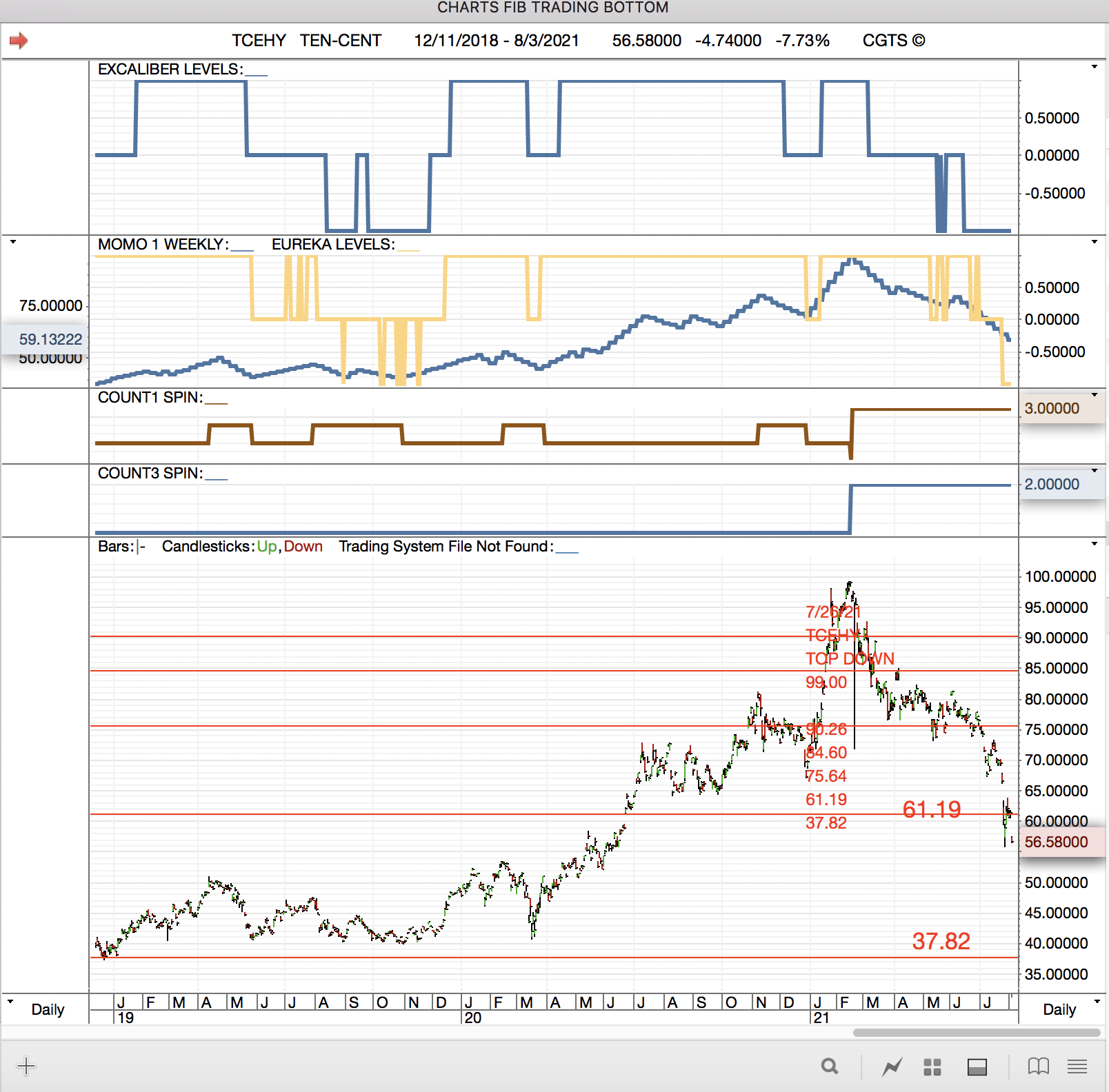Click the EUREKA LEVELS indicator label
This screenshot has width=1109, height=1092.
[333, 245]
